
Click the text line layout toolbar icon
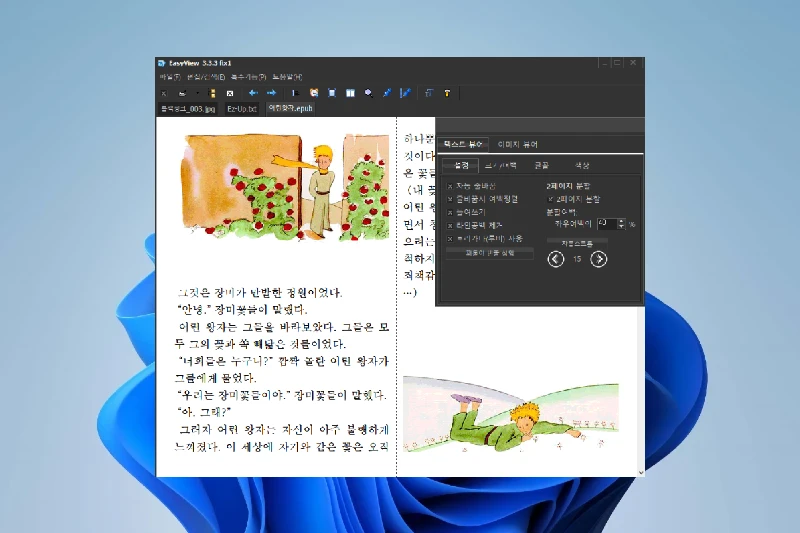point(295,93)
